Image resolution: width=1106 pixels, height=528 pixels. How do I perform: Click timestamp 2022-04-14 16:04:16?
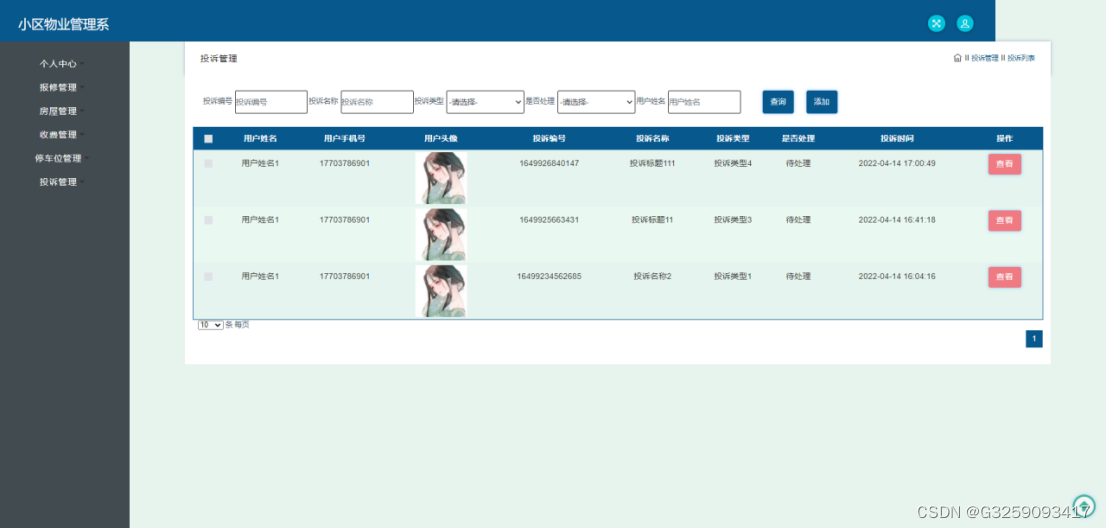(x=897, y=276)
